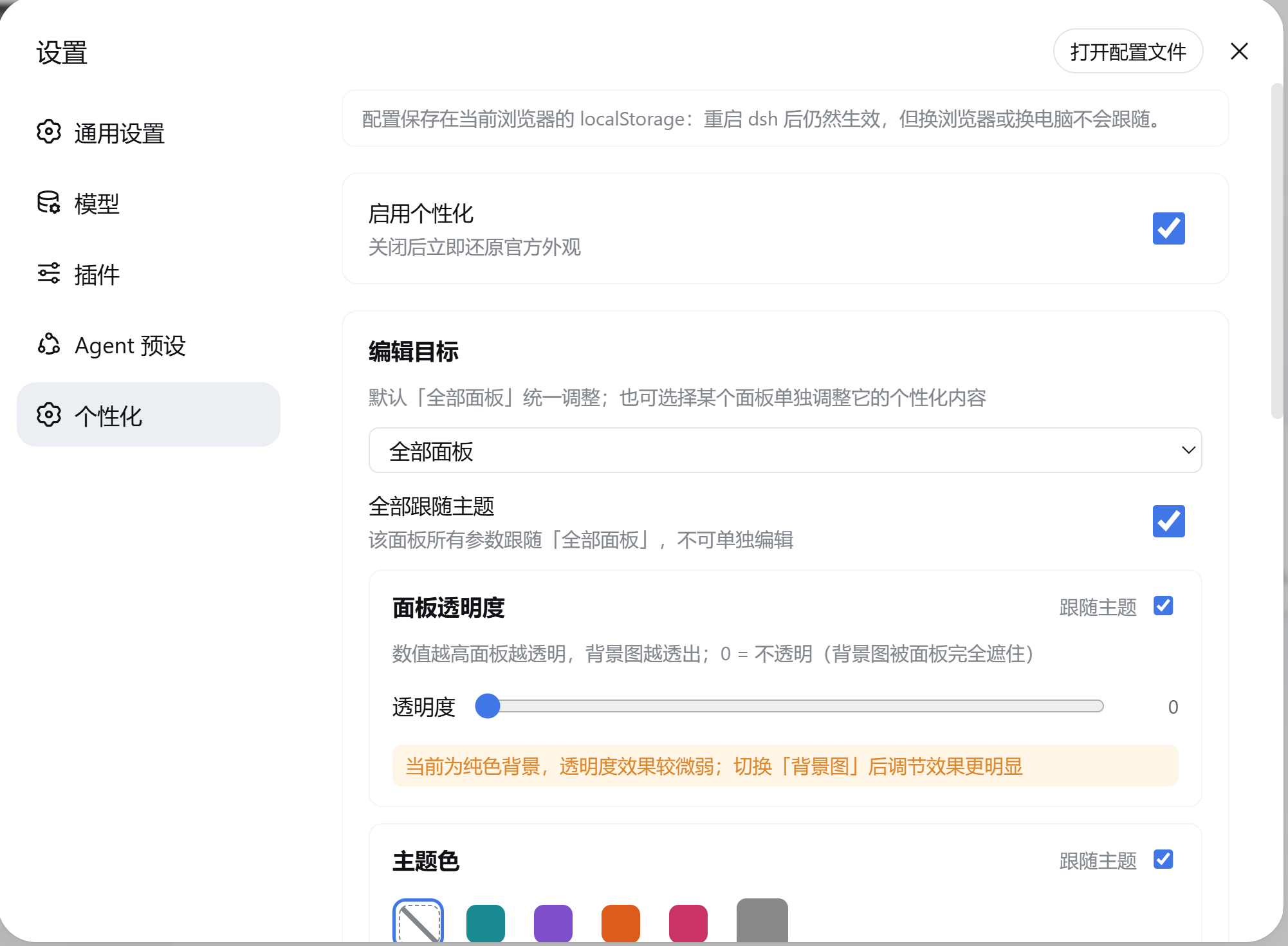The height and width of the screenshot is (946, 1288).
Task: Click the 设置 dialog title
Action: click(x=62, y=53)
